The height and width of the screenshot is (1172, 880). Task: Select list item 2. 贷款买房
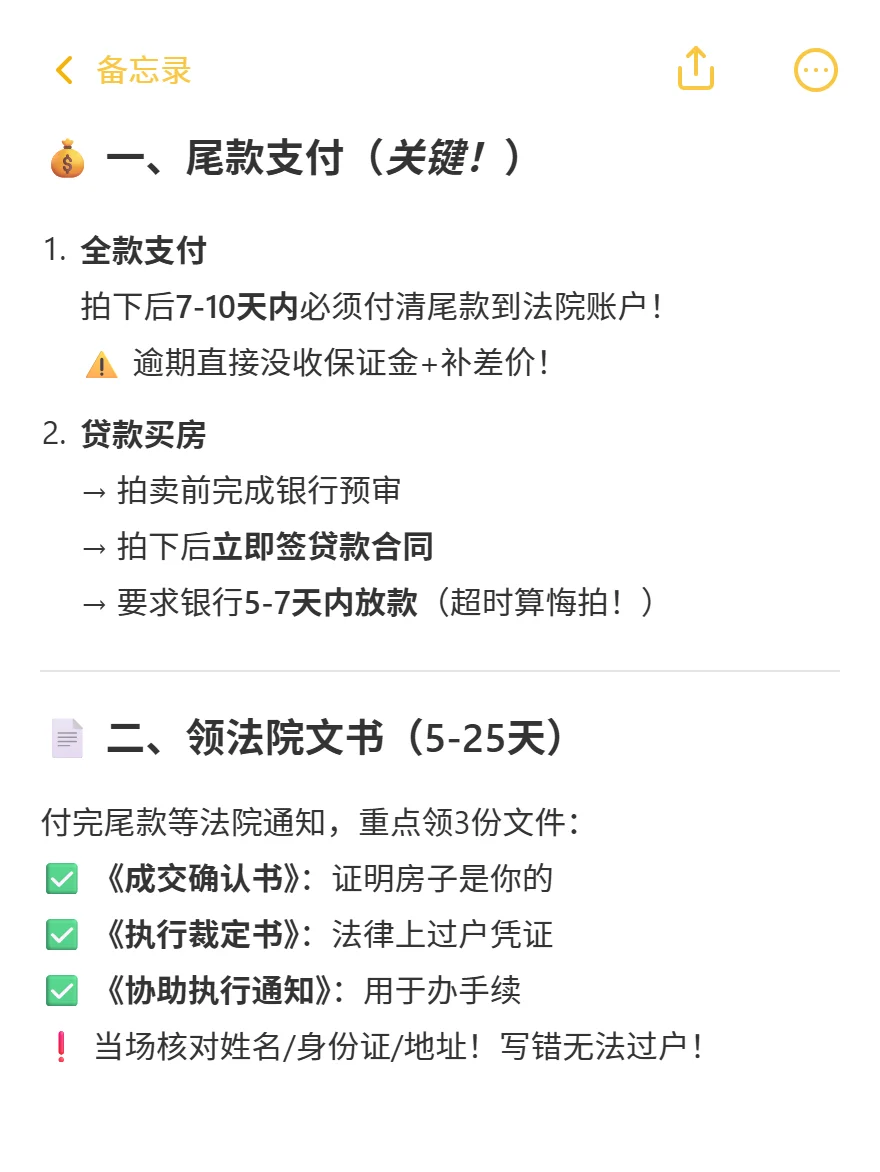(123, 434)
